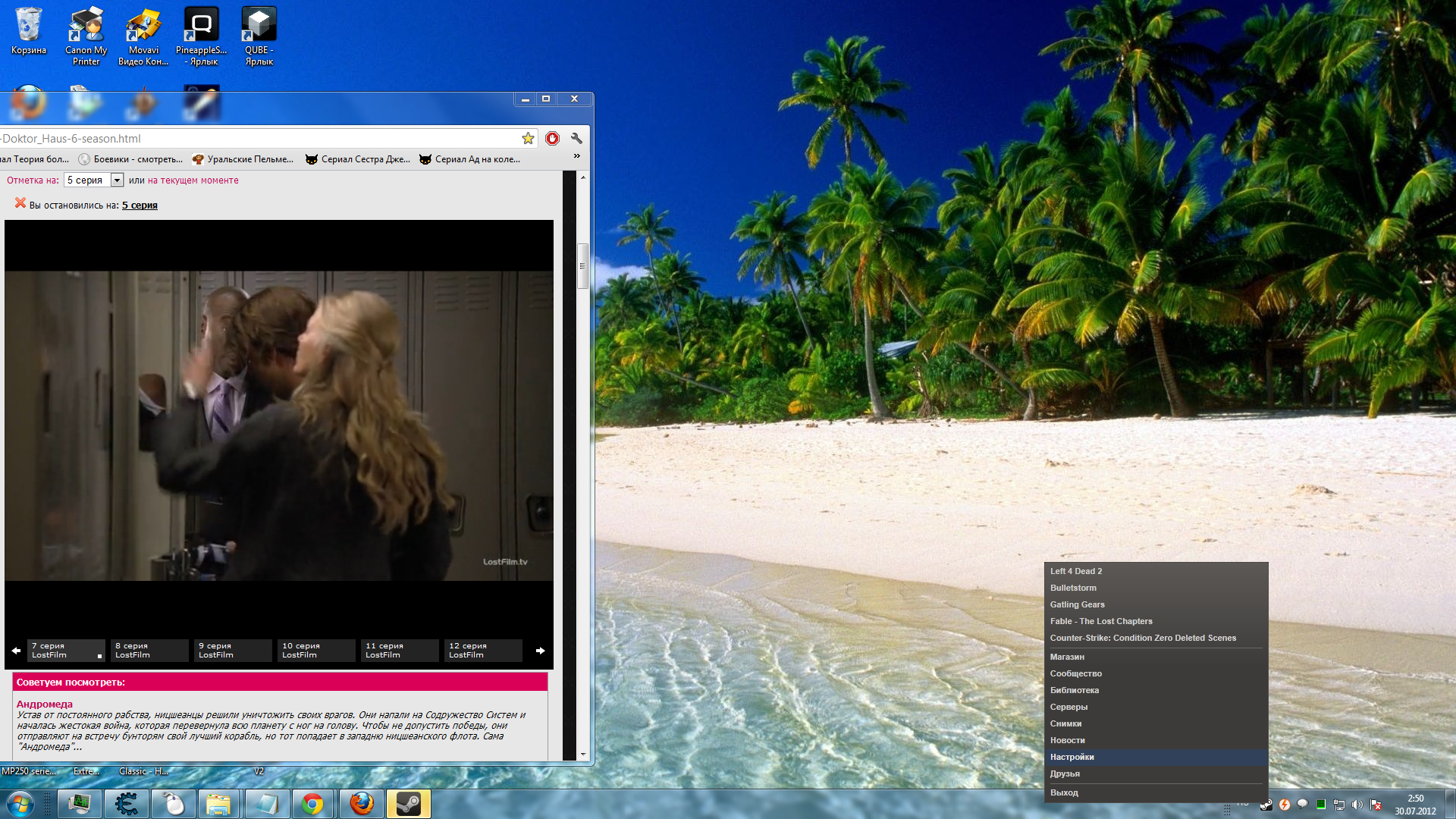Launch the QUBE desktop shortcut
The image size is (1456, 819).
259,36
